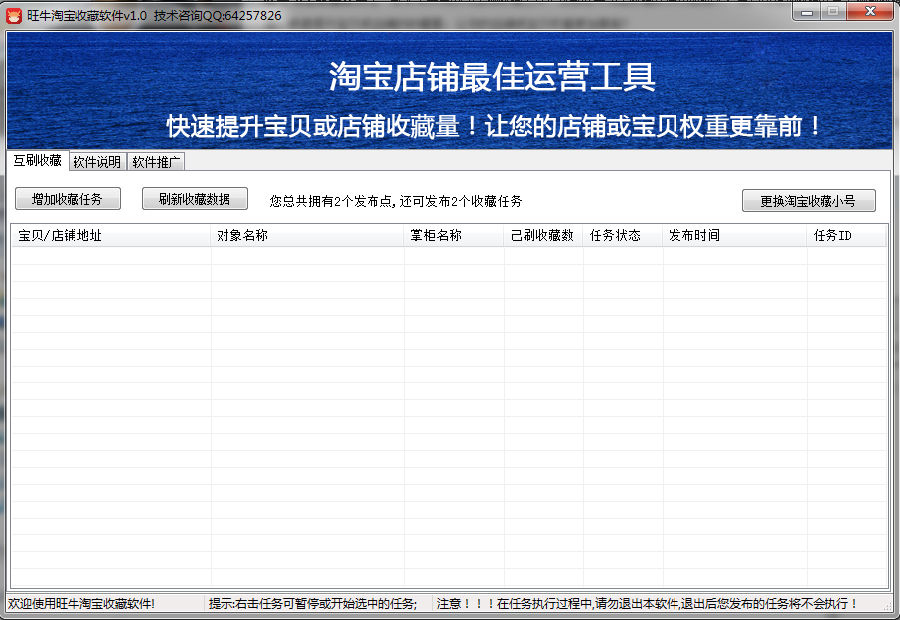
Task: Click the publish points info text
Action: [396, 201]
